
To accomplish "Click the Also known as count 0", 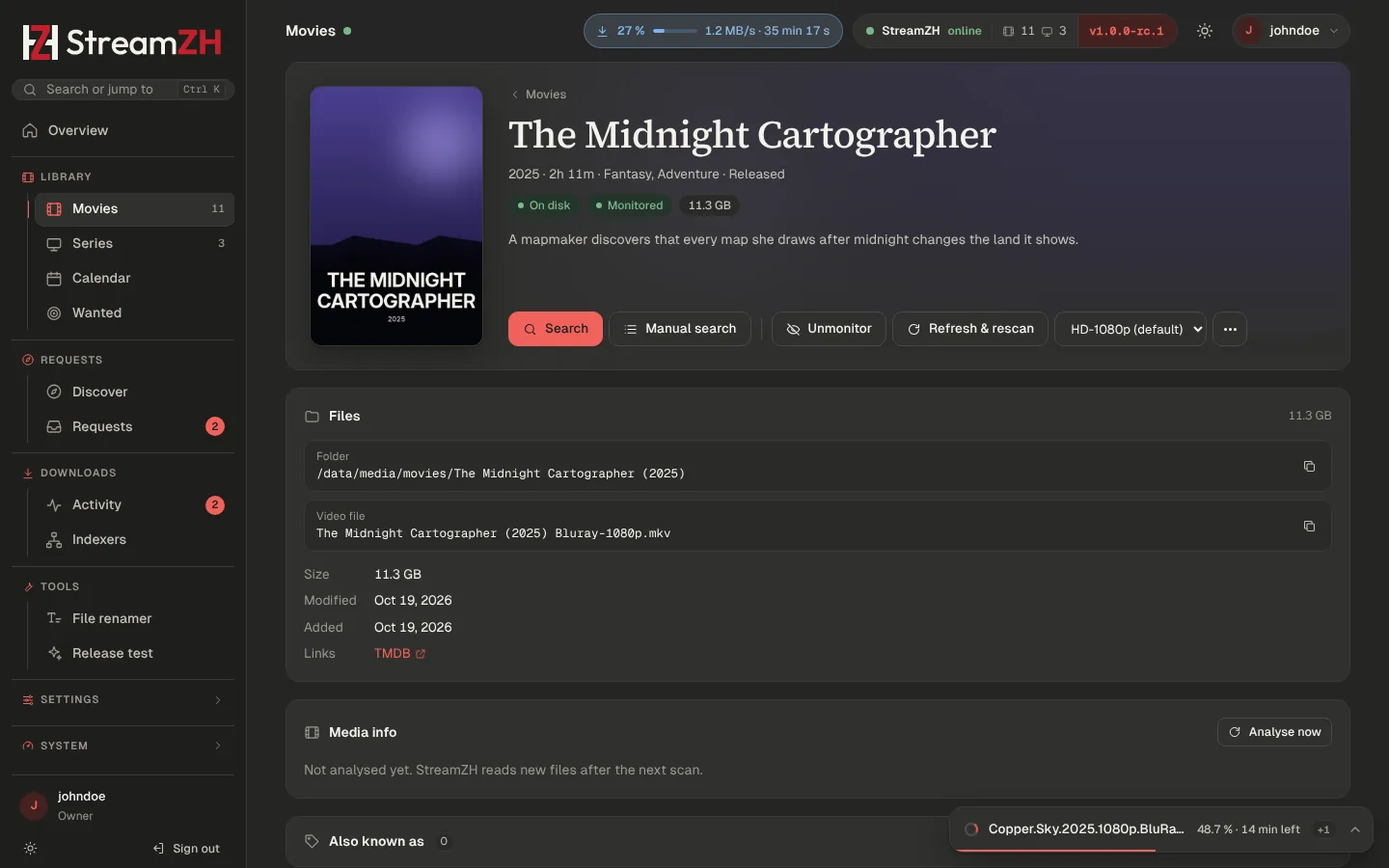I will tap(444, 841).
